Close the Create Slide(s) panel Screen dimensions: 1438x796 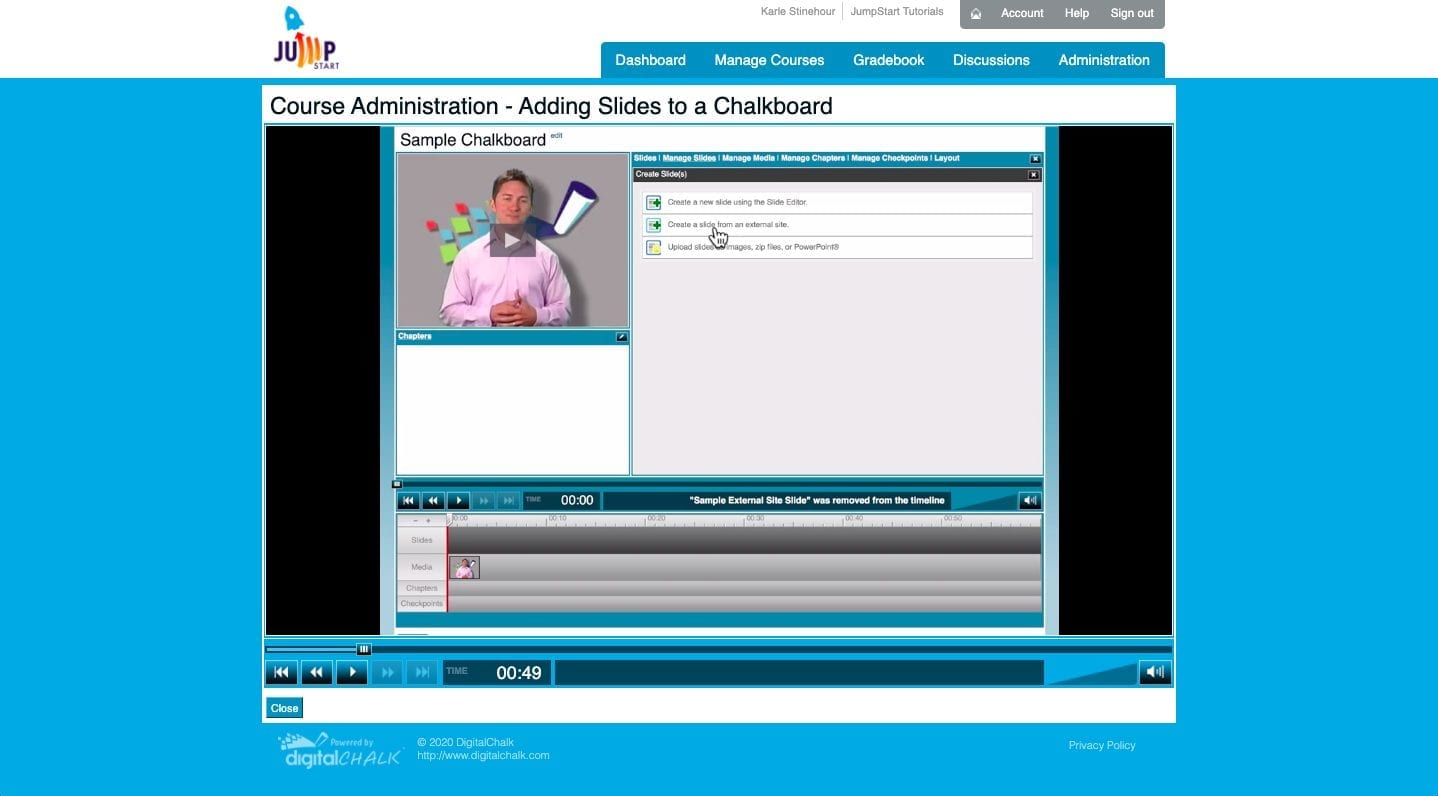[x=1034, y=175]
